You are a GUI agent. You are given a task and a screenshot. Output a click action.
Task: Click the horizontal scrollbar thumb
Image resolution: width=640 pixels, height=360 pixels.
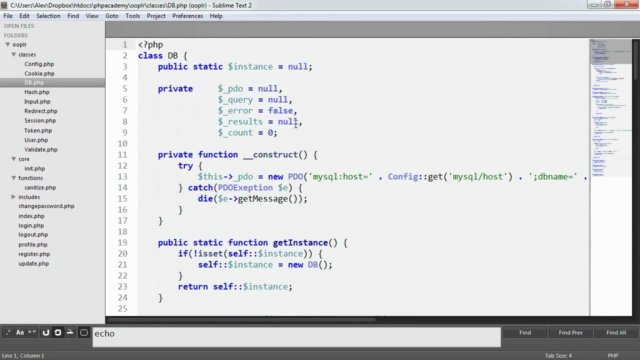click(x=242, y=319)
